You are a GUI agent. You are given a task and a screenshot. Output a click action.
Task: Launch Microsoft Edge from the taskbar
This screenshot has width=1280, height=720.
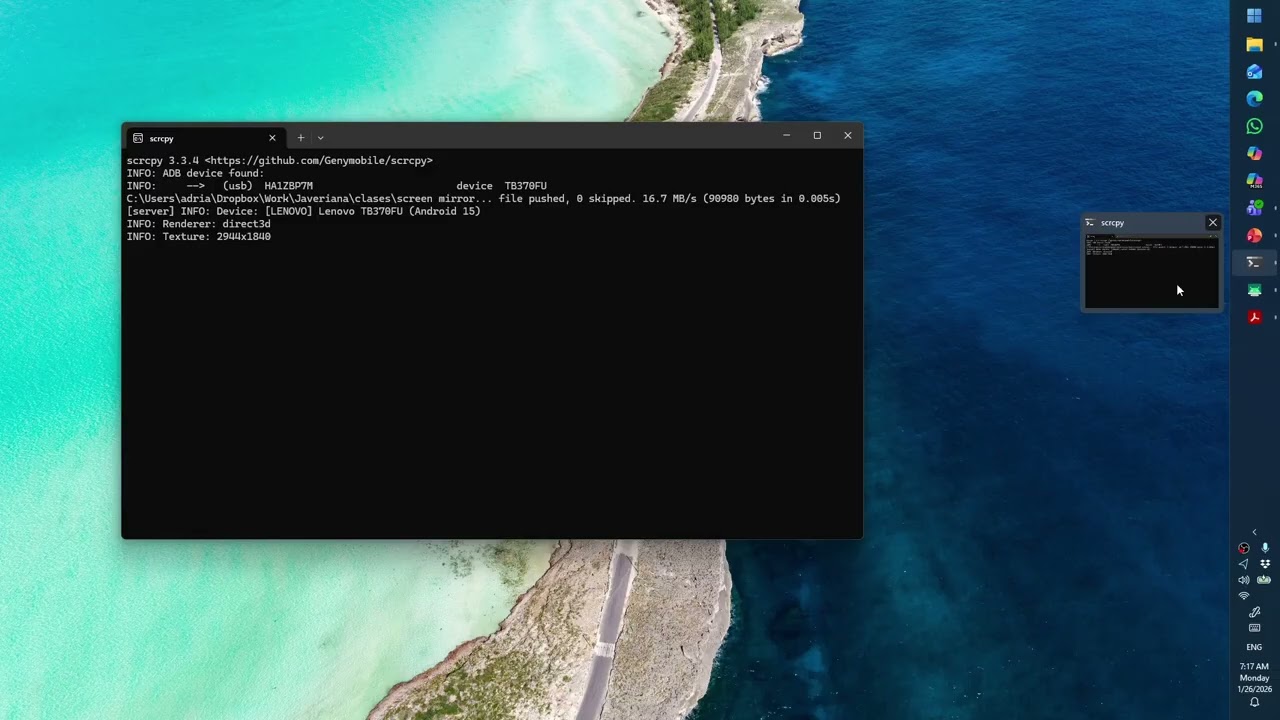point(1254,99)
